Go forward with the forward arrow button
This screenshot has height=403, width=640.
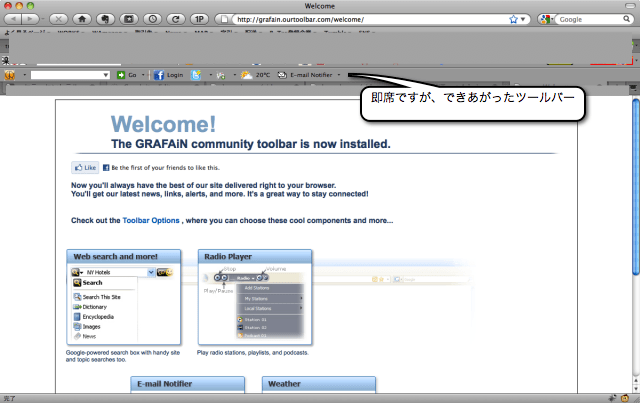click(30, 19)
